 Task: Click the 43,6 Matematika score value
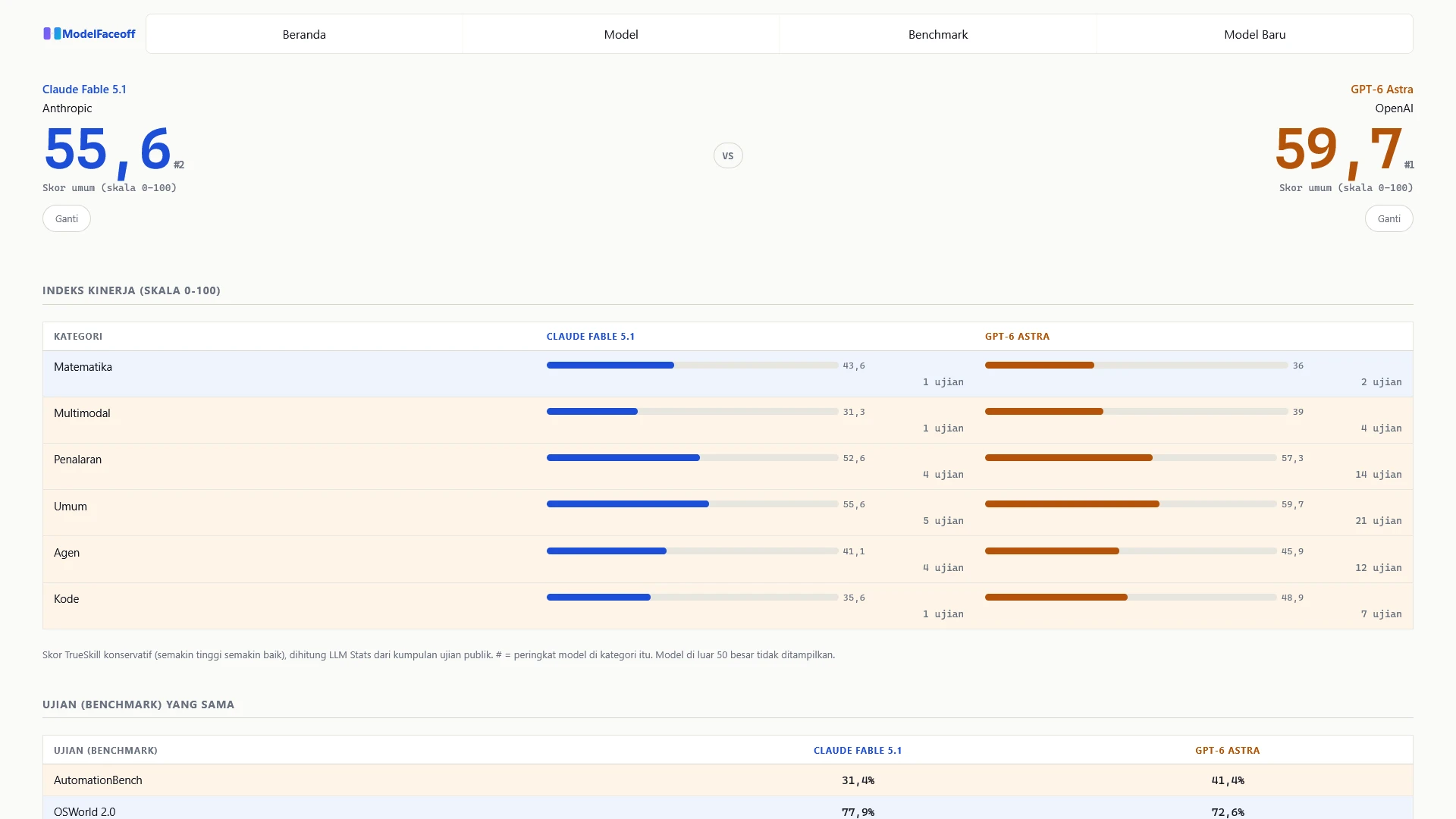(x=854, y=366)
